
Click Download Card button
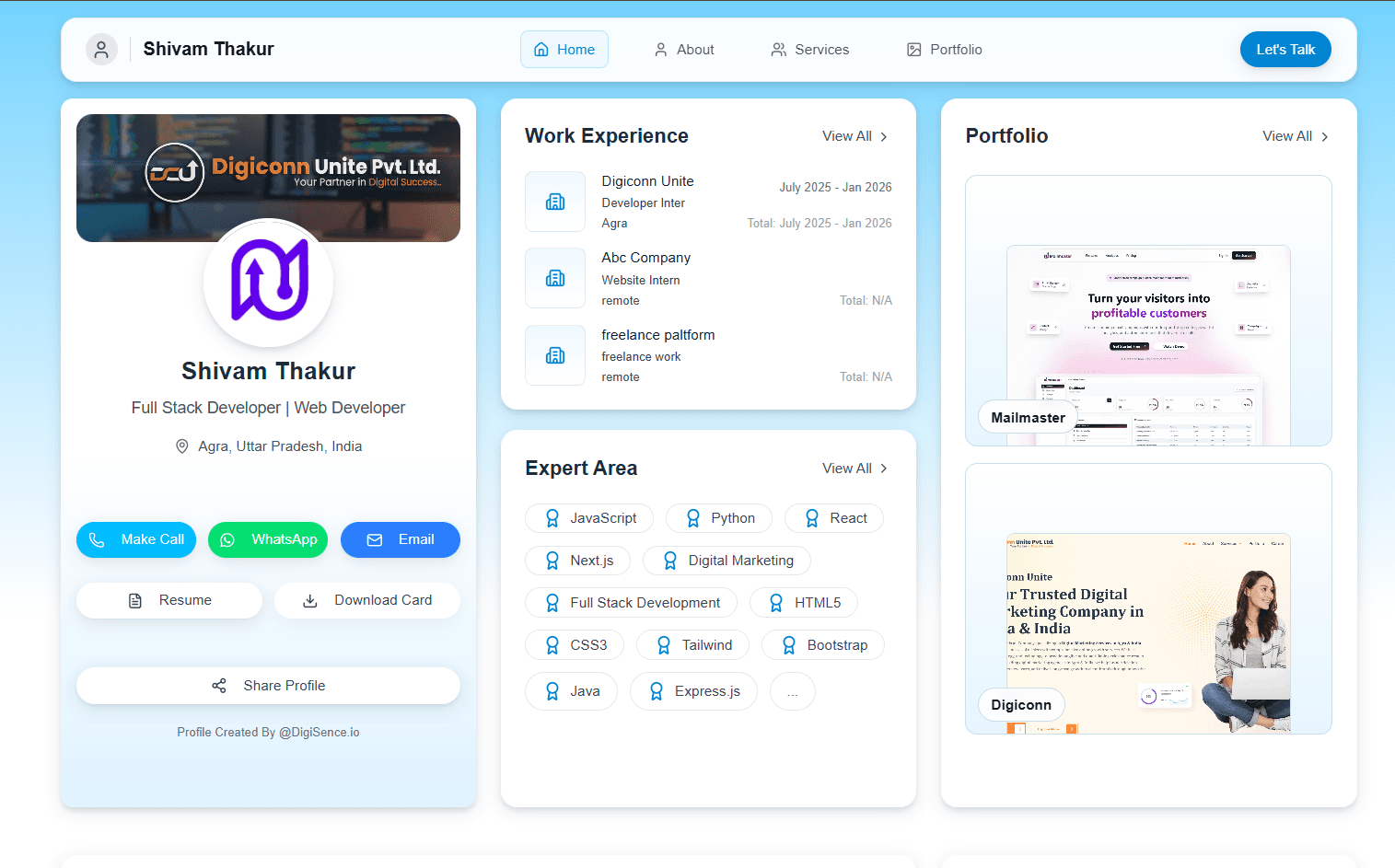pyautogui.click(x=367, y=600)
